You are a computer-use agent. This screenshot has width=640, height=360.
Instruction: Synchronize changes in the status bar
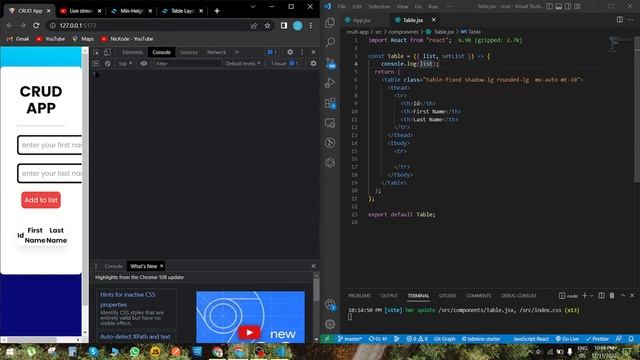click(378, 339)
